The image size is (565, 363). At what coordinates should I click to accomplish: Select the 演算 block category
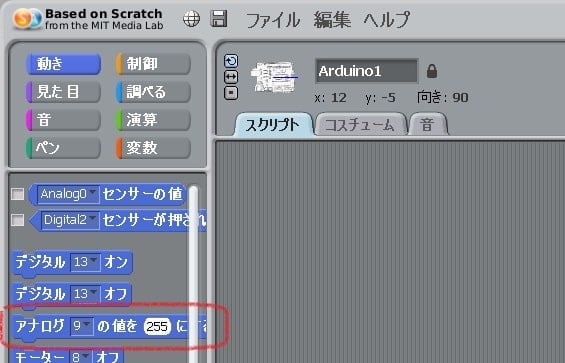pyautogui.click(x=153, y=120)
